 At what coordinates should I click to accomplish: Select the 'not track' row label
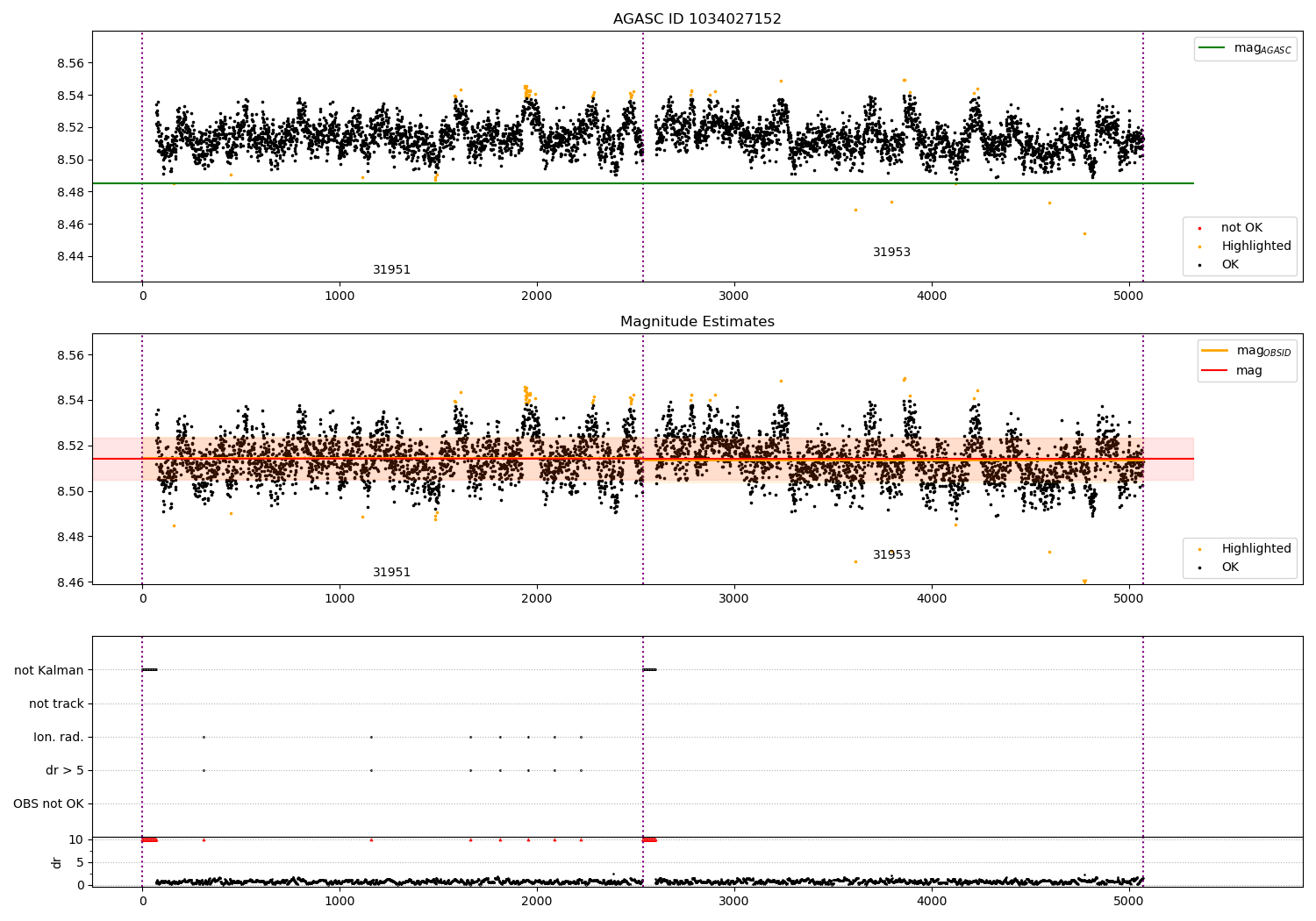56,703
